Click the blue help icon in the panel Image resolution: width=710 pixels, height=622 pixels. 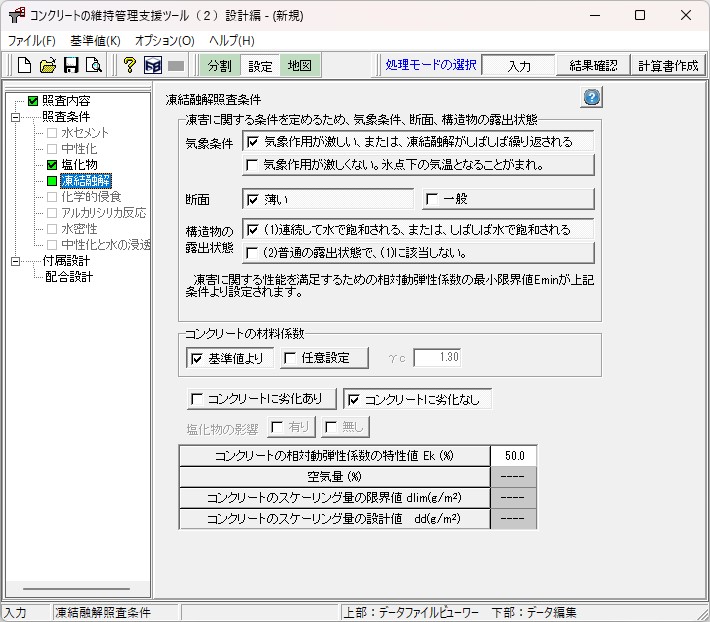[591, 97]
